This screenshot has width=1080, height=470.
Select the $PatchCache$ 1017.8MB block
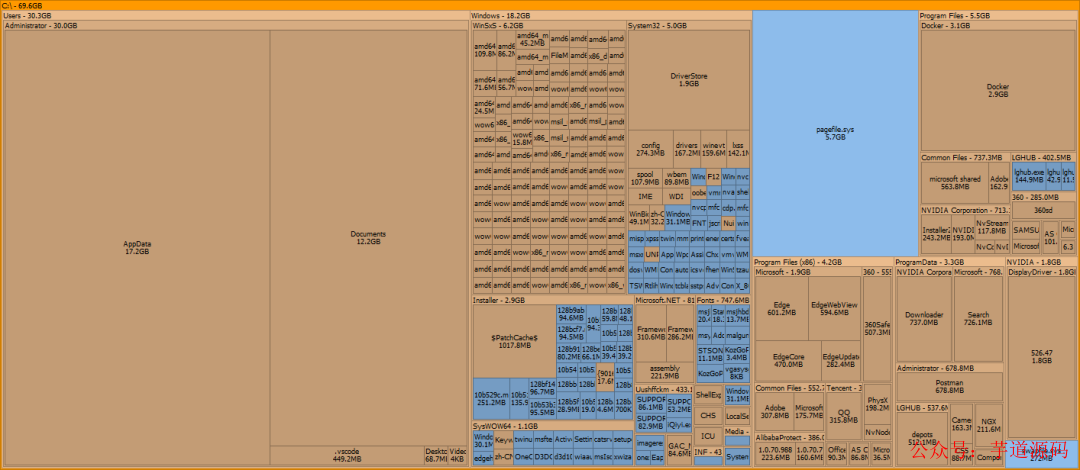[x=514, y=341]
